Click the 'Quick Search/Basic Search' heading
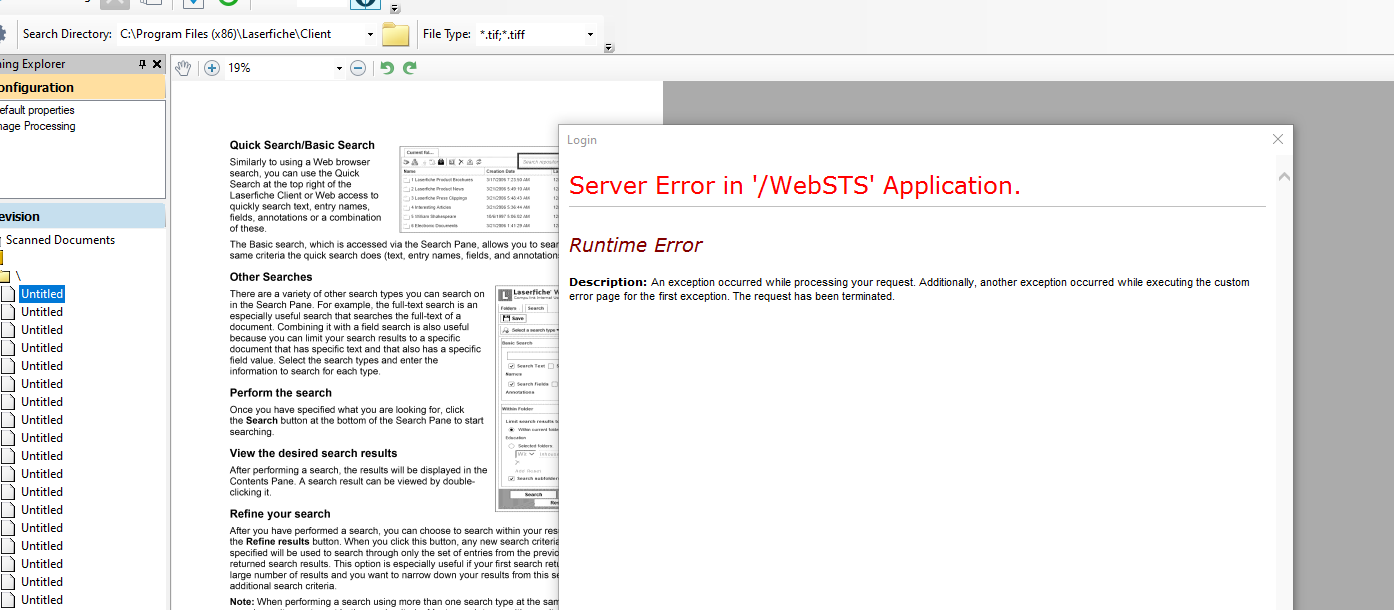1394x610 pixels. tap(302, 145)
